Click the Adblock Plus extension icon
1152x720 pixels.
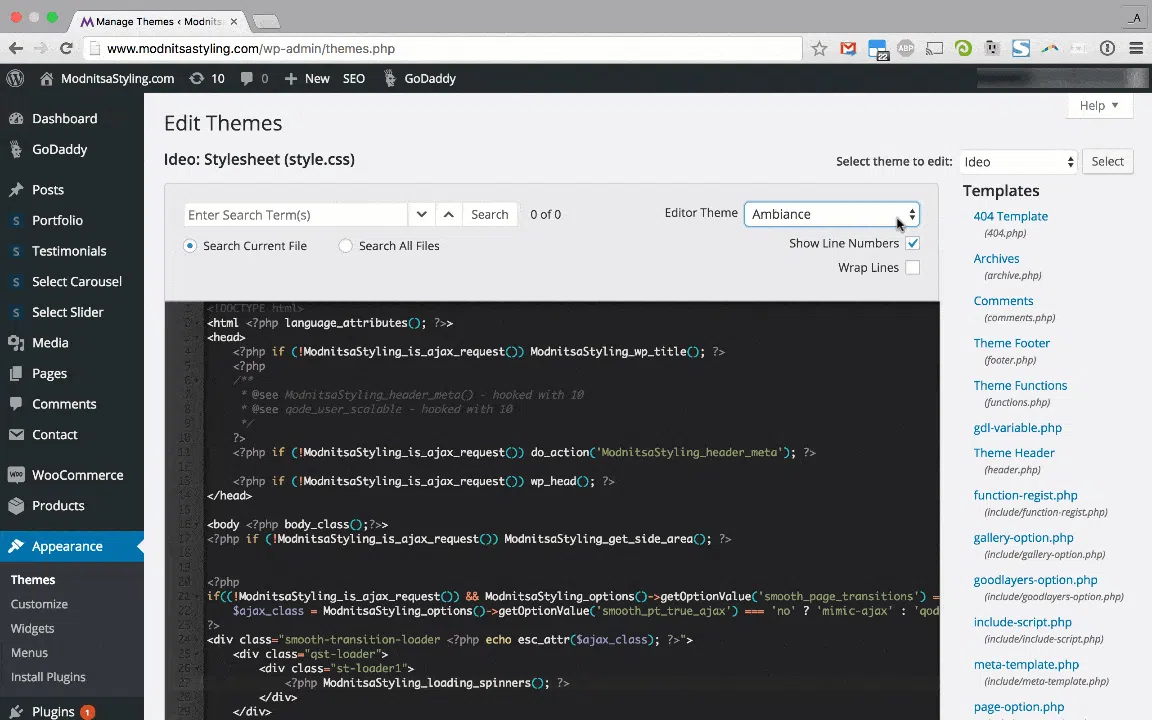coord(906,48)
